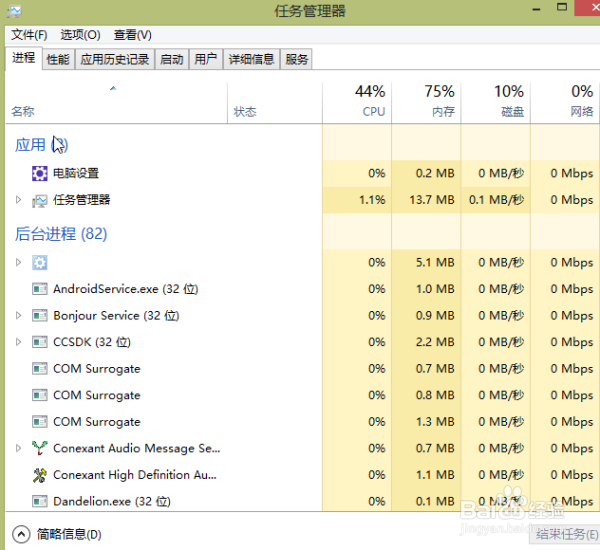Switch to the 服务 tab

click(297, 59)
